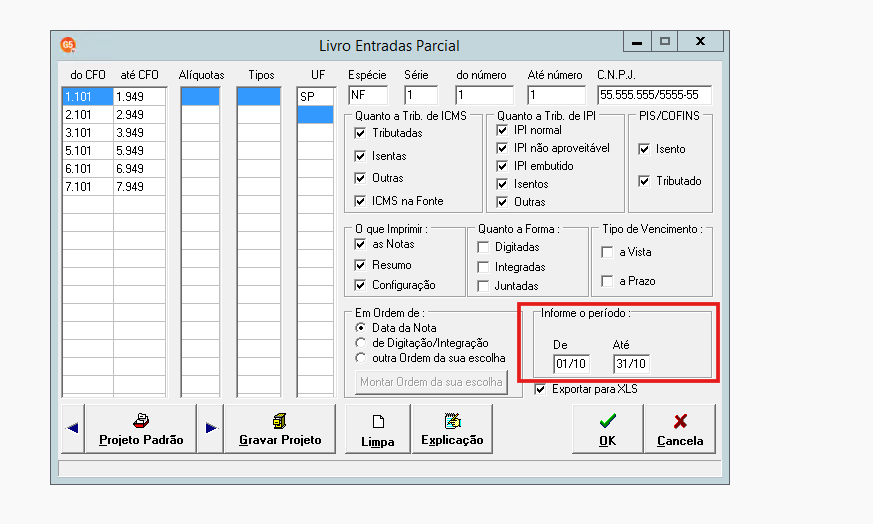Click the SP cell in UF column
This screenshot has height=524, width=873.
(315, 96)
